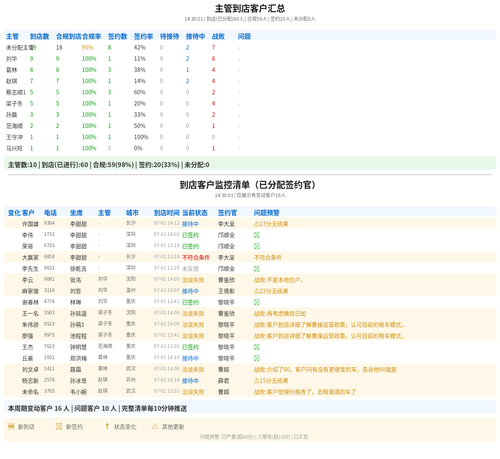Click the 洽谈失败 status in 李云's row
The height and width of the screenshot is (459, 500).
[x=193, y=280]
